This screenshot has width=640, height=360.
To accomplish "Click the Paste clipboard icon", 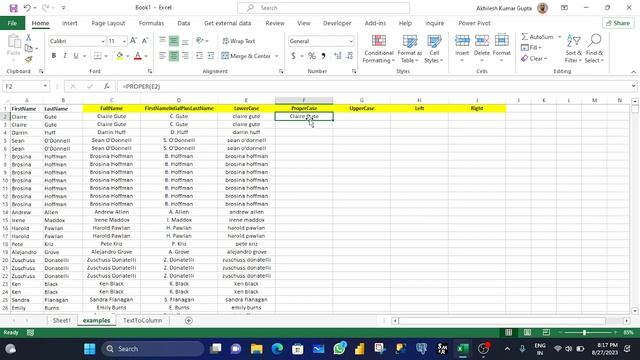I will (x=13, y=42).
